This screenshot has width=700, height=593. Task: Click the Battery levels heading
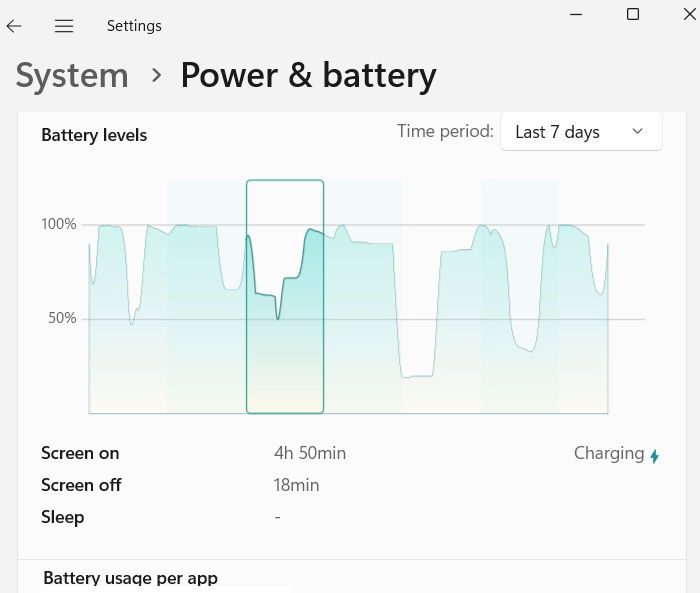point(94,135)
